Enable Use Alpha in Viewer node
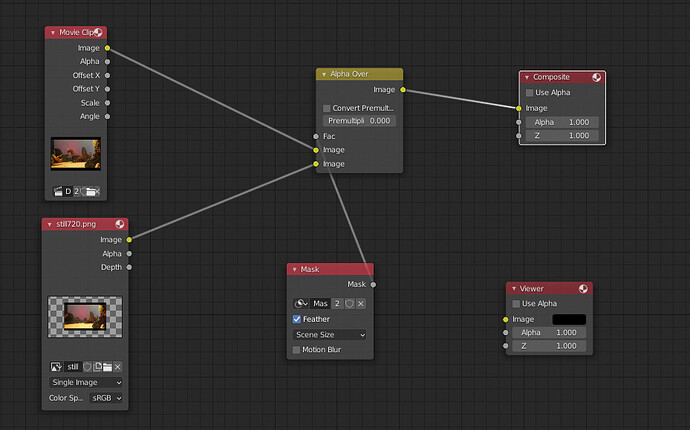 pos(516,304)
